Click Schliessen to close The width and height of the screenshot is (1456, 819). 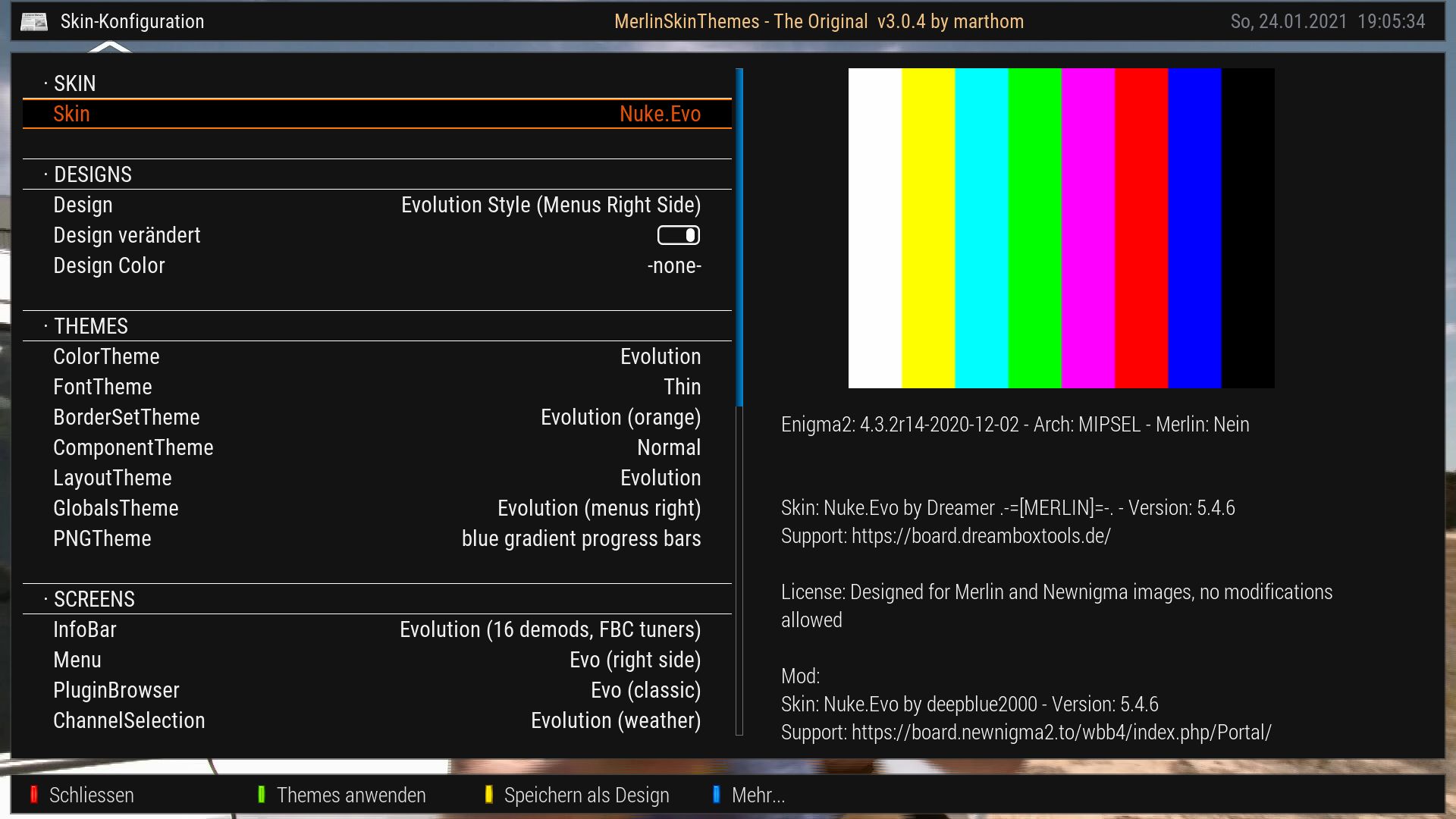(92, 795)
